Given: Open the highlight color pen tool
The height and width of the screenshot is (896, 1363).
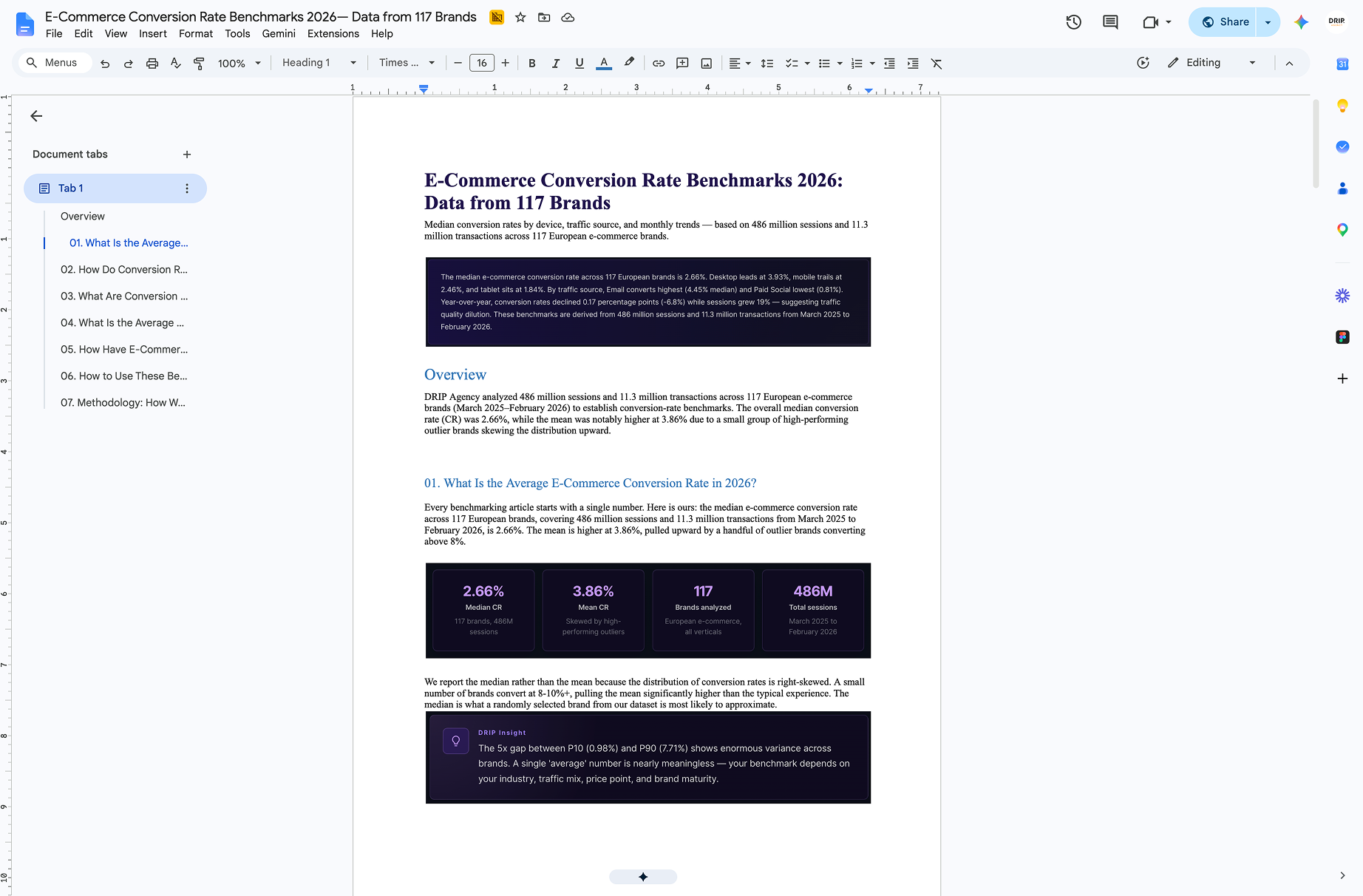Looking at the screenshot, I should 629,63.
